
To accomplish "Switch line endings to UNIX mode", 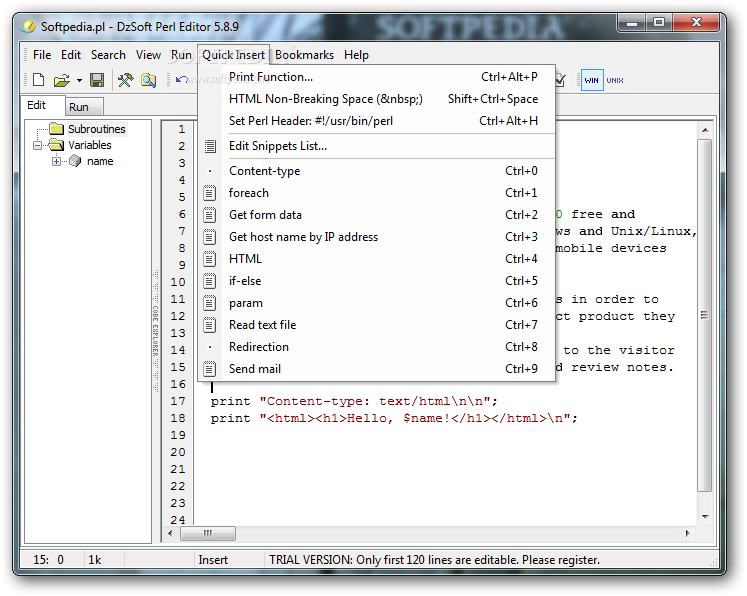I will [615, 80].
